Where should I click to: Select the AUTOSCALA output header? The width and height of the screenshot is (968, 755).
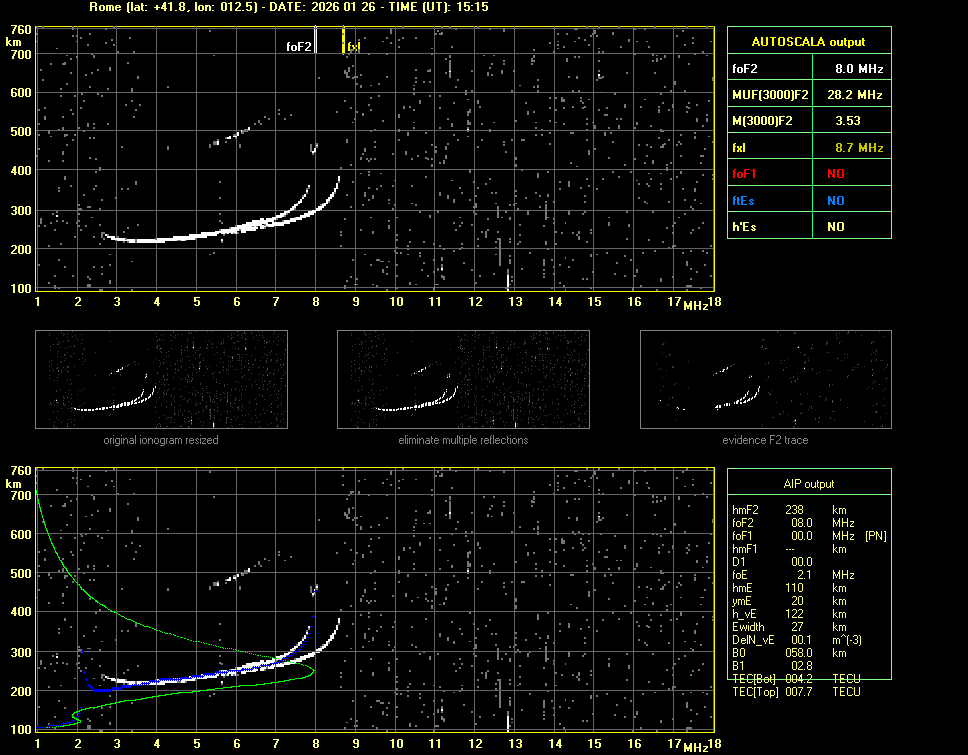tap(808, 42)
